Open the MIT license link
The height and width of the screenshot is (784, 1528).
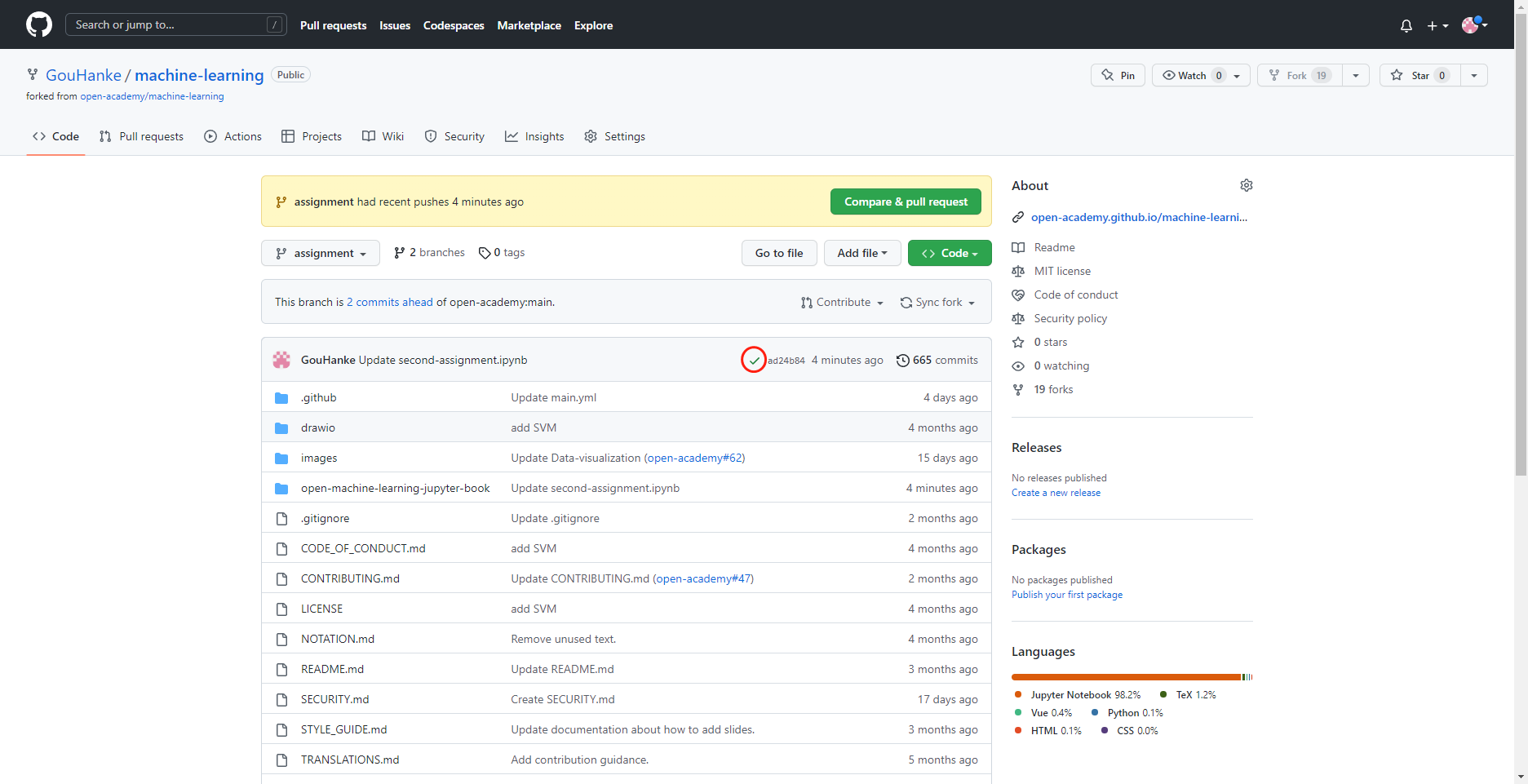click(x=1062, y=271)
